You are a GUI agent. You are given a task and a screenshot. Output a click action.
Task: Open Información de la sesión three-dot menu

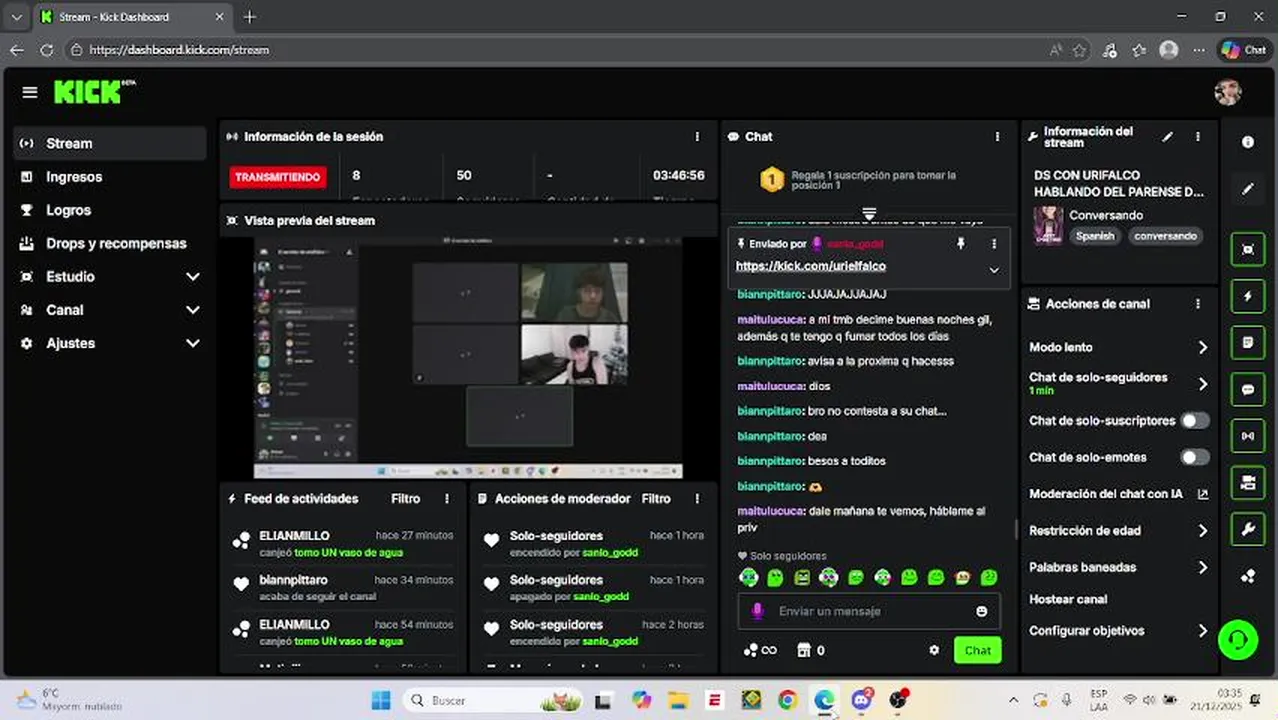click(697, 137)
